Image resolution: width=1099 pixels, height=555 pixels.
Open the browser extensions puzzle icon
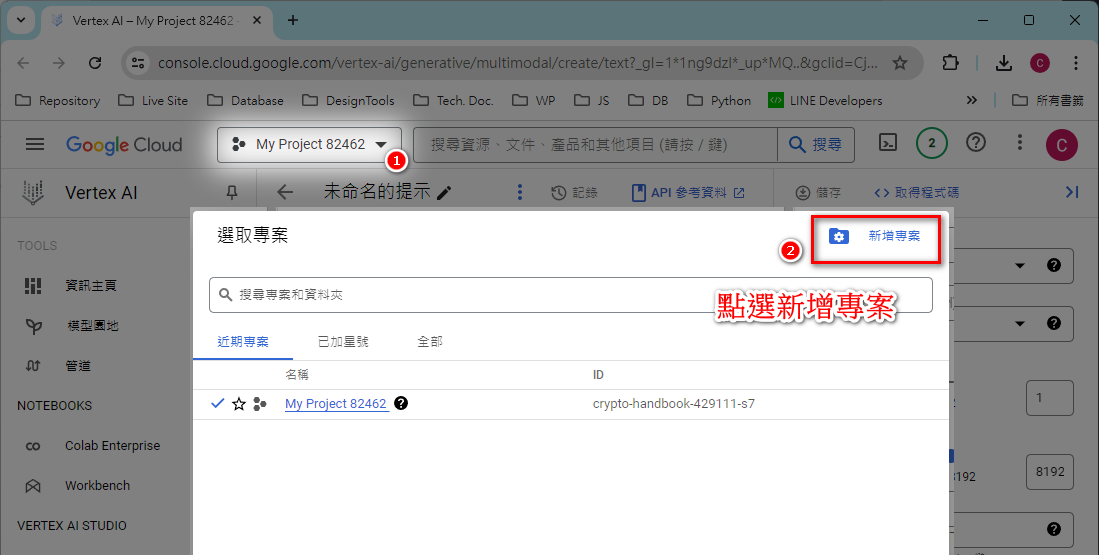950,63
